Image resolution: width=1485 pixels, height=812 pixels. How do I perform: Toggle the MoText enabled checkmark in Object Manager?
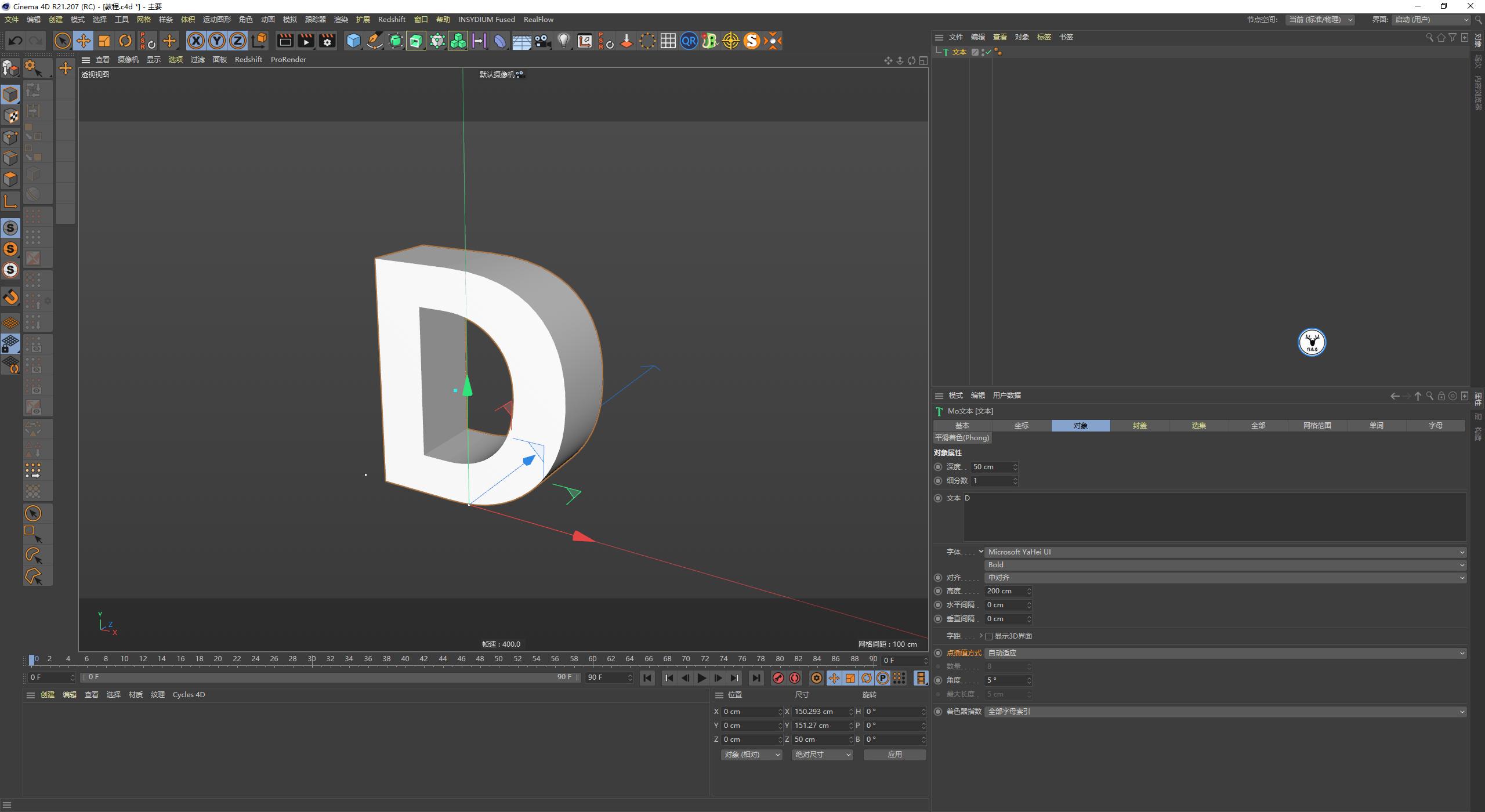point(988,52)
